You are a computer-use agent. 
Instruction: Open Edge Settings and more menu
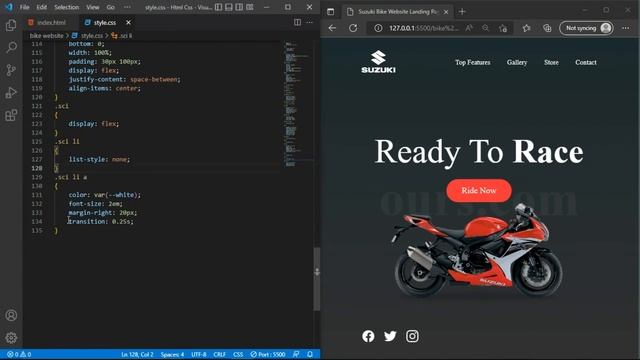pyautogui.click(x=626, y=28)
